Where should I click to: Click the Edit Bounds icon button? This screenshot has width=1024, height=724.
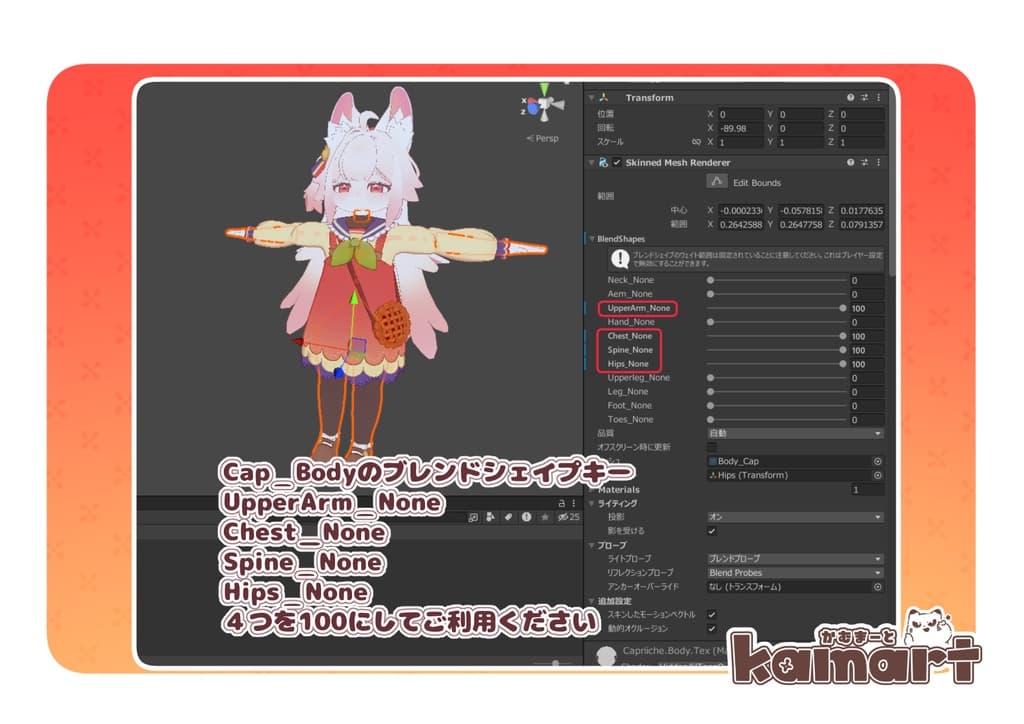(x=718, y=182)
